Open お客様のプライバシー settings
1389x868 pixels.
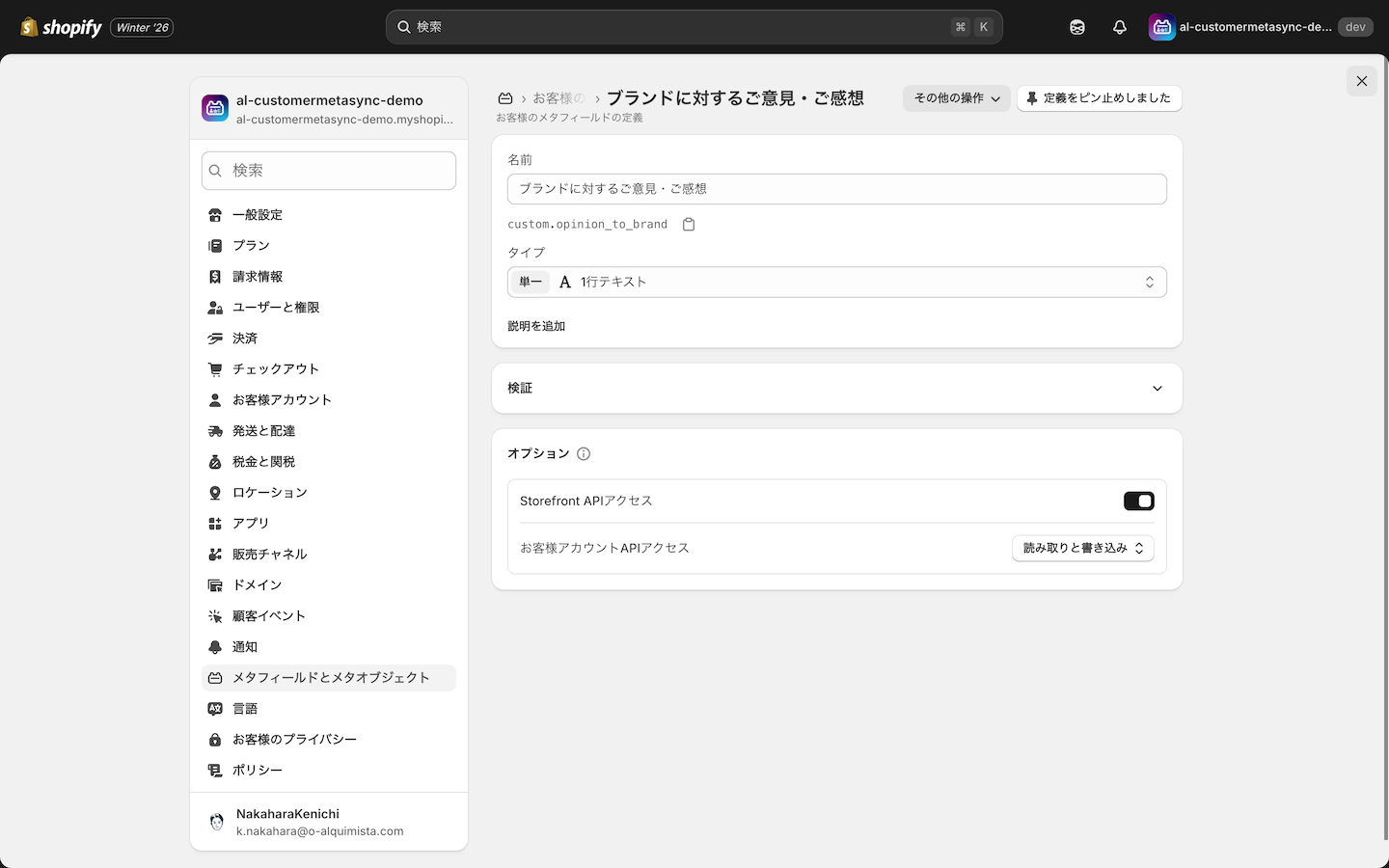click(x=293, y=739)
